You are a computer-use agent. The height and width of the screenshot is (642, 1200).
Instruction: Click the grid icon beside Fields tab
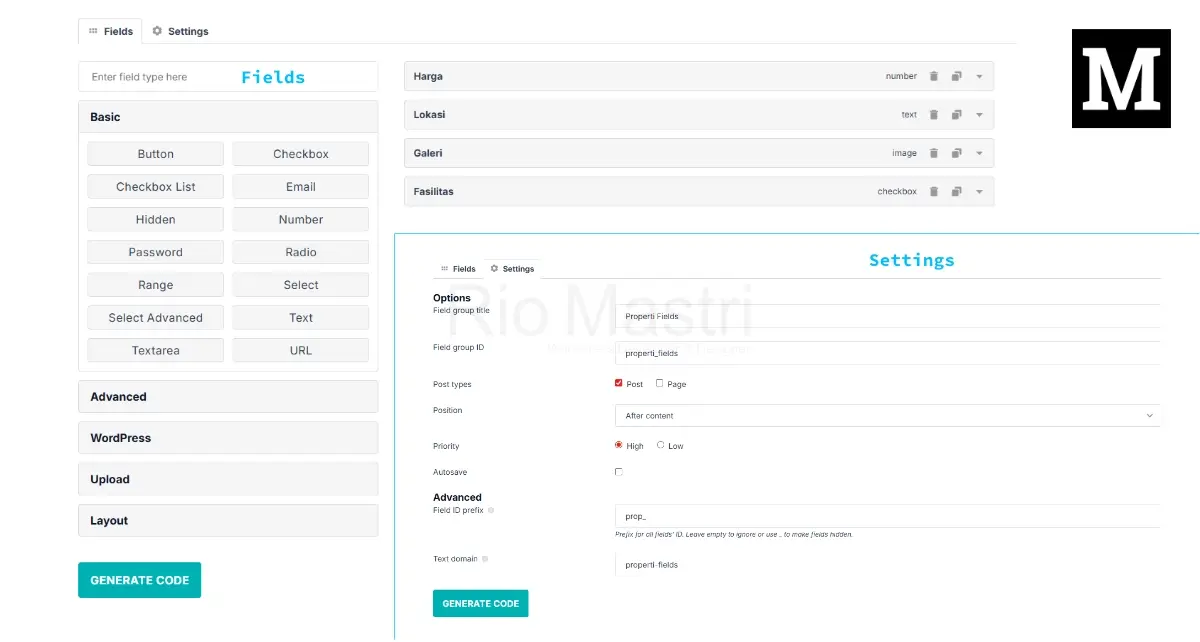(x=94, y=31)
